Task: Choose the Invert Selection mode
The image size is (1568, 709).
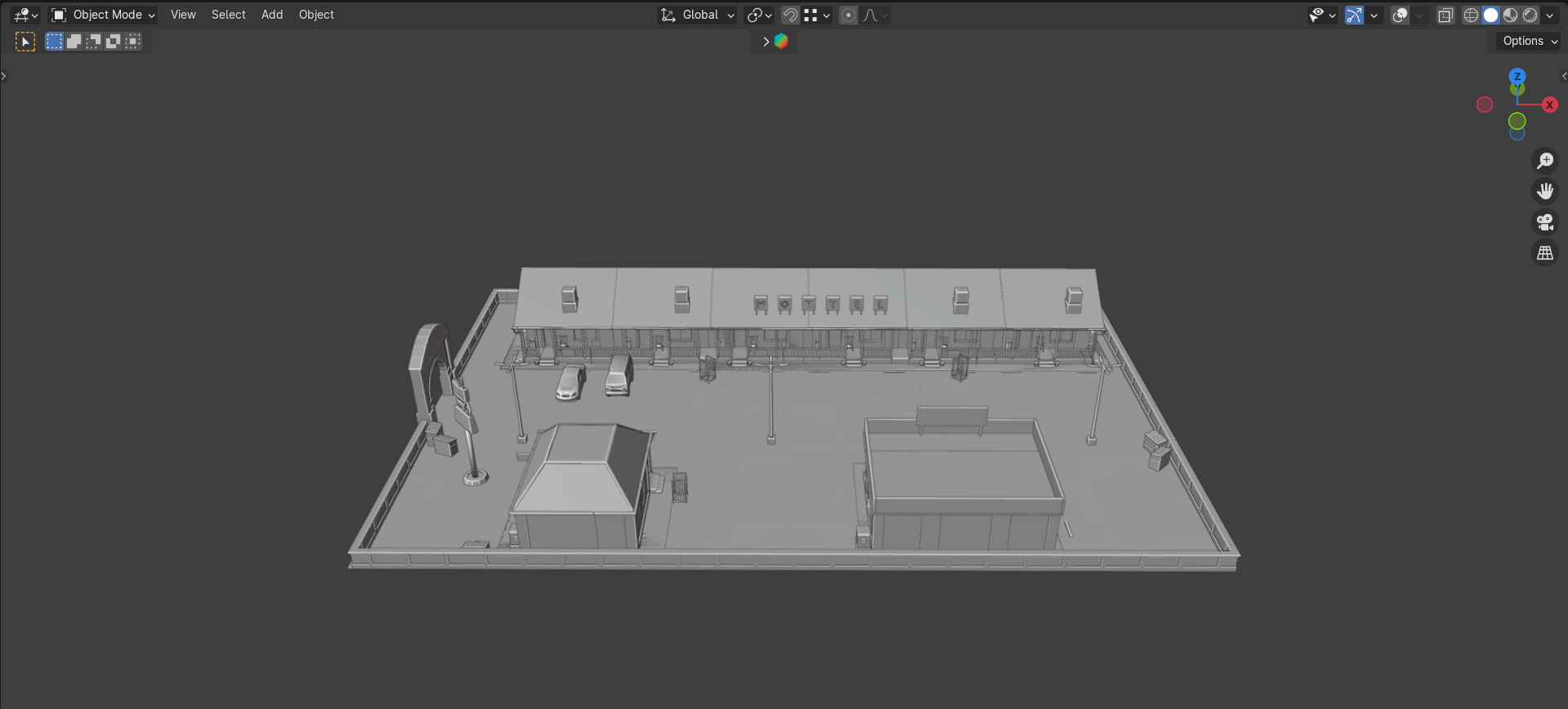Action: [113, 42]
